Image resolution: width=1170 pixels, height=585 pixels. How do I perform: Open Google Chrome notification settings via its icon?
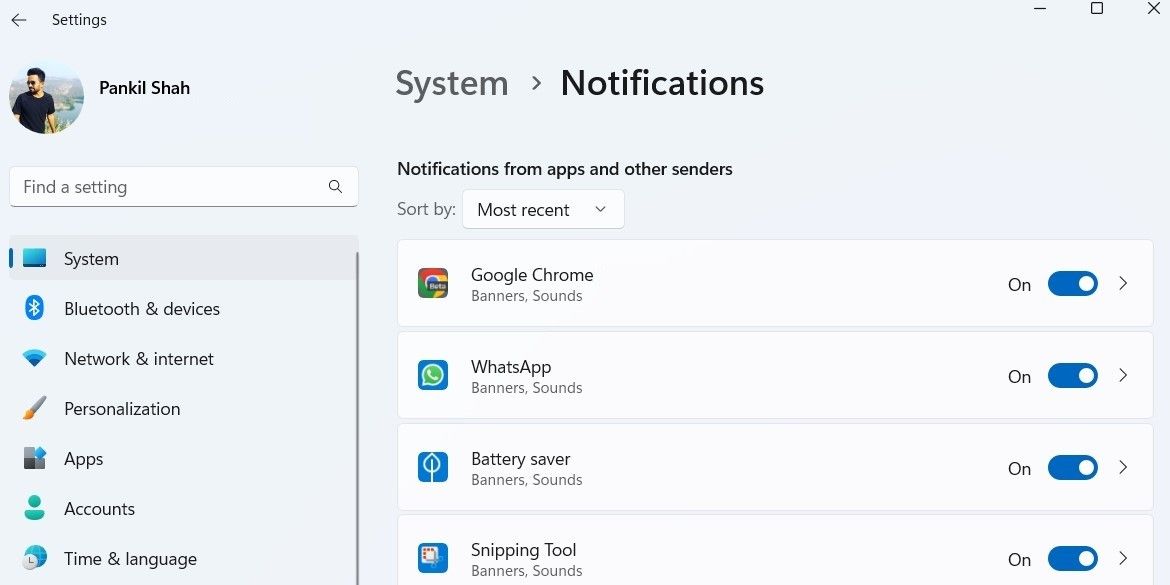click(432, 283)
